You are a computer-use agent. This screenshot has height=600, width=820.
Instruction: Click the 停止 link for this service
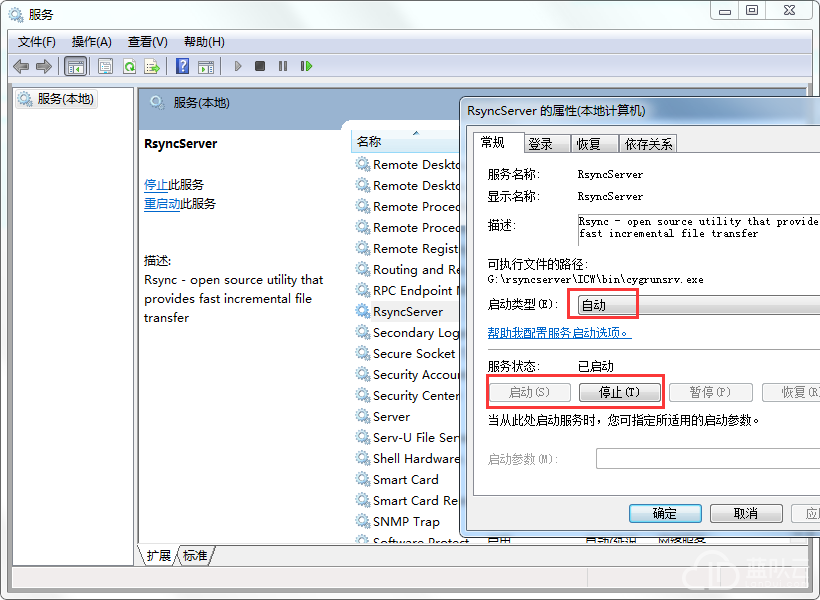coord(155,185)
